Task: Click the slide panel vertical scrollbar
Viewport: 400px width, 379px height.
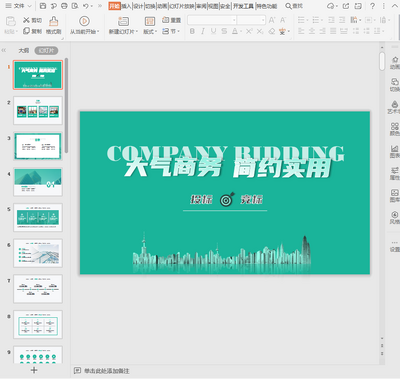Action: [x=67, y=105]
